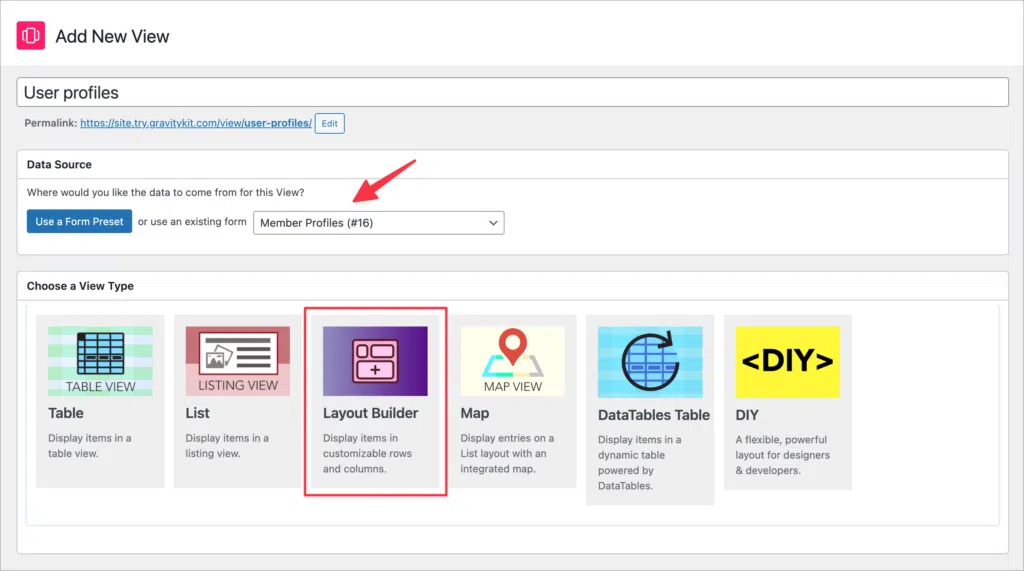
Task: Select the Listing View icon
Action: tap(238, 361)
